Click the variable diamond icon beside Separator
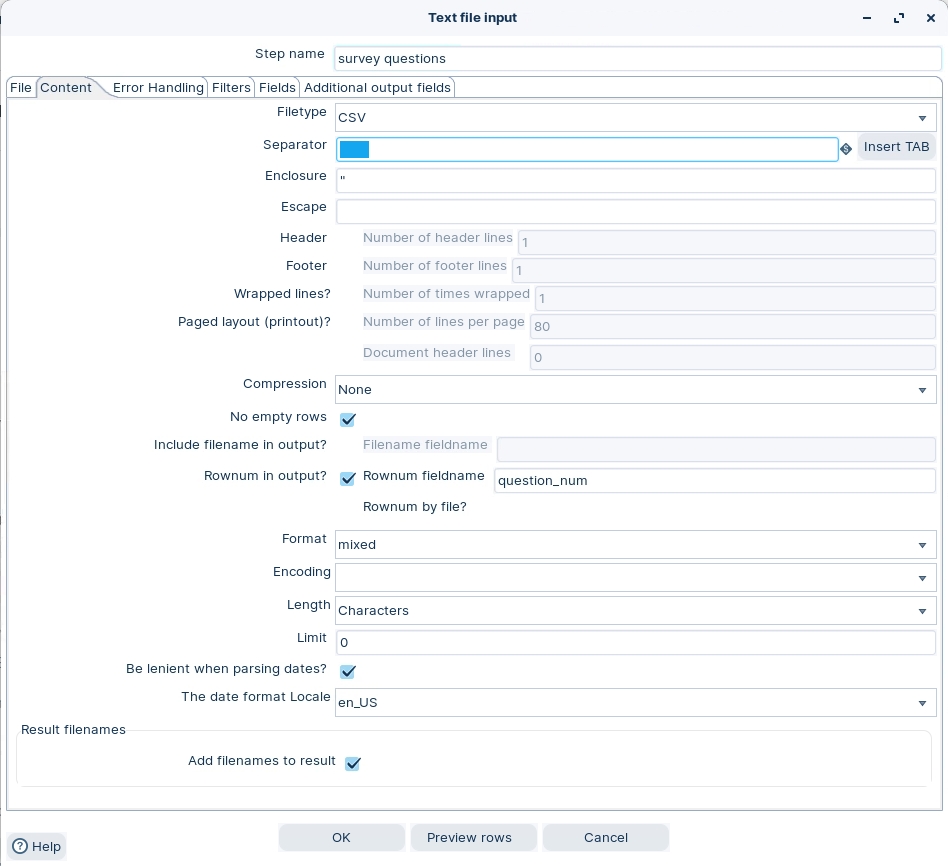 click(x=846, y=149)
